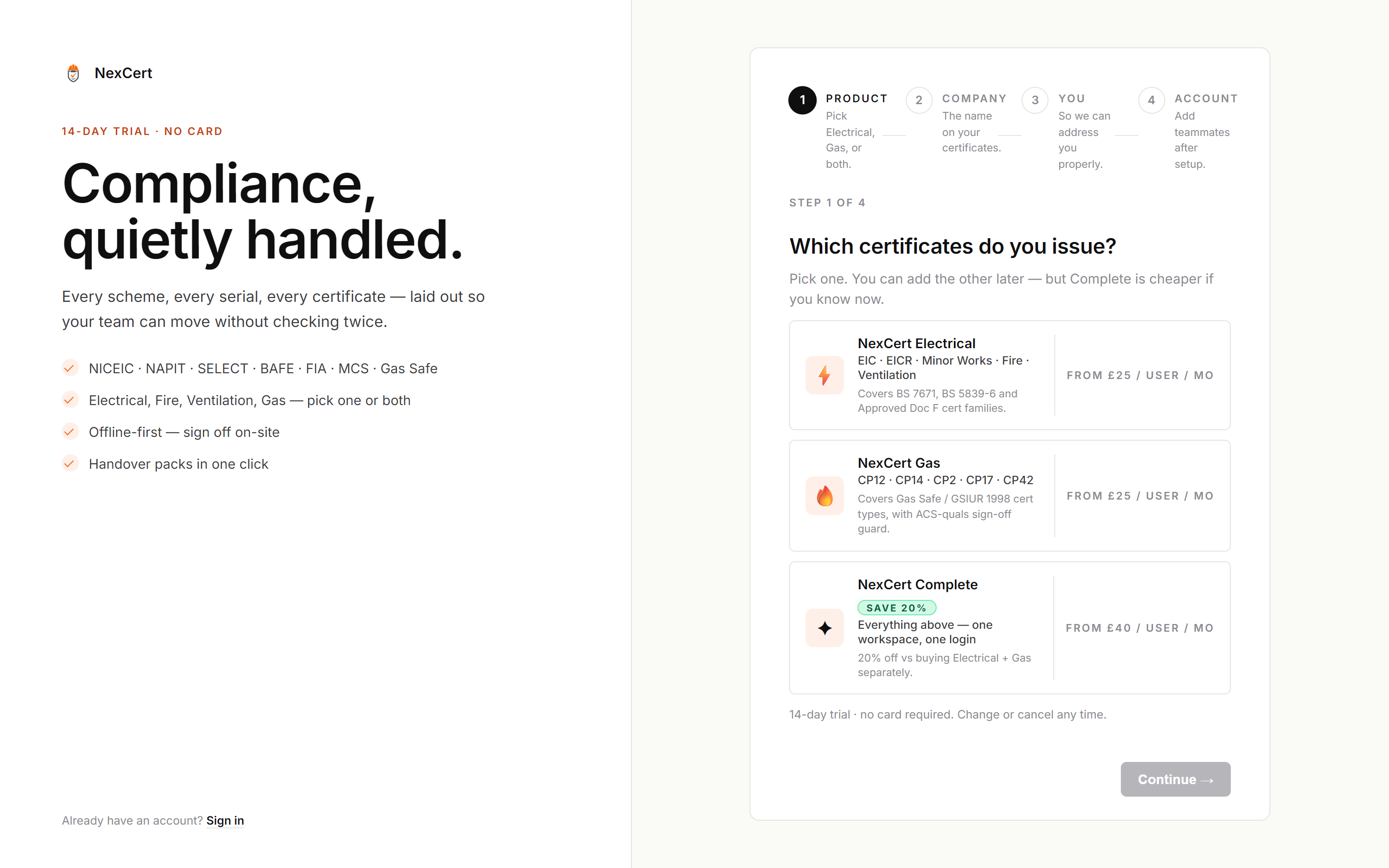This screenshot has height=868, width=1389.
Task: Choose the NexCert Complete plan option
Action: pyautogui.click(x=1009, y=627)
